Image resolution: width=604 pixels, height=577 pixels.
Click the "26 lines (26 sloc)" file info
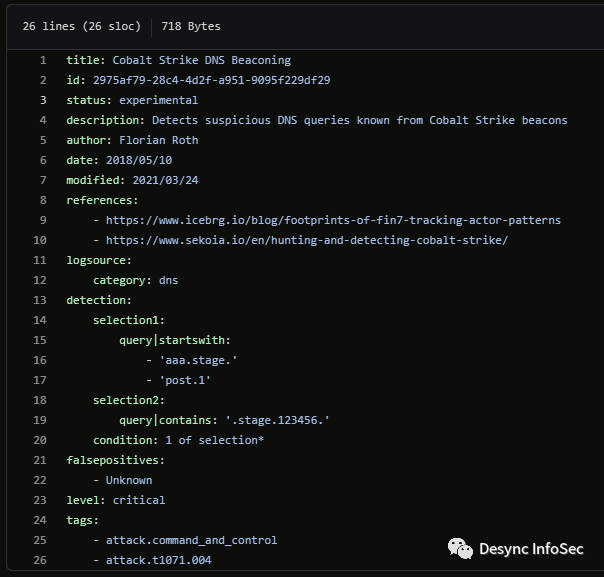tap(82, 26)
